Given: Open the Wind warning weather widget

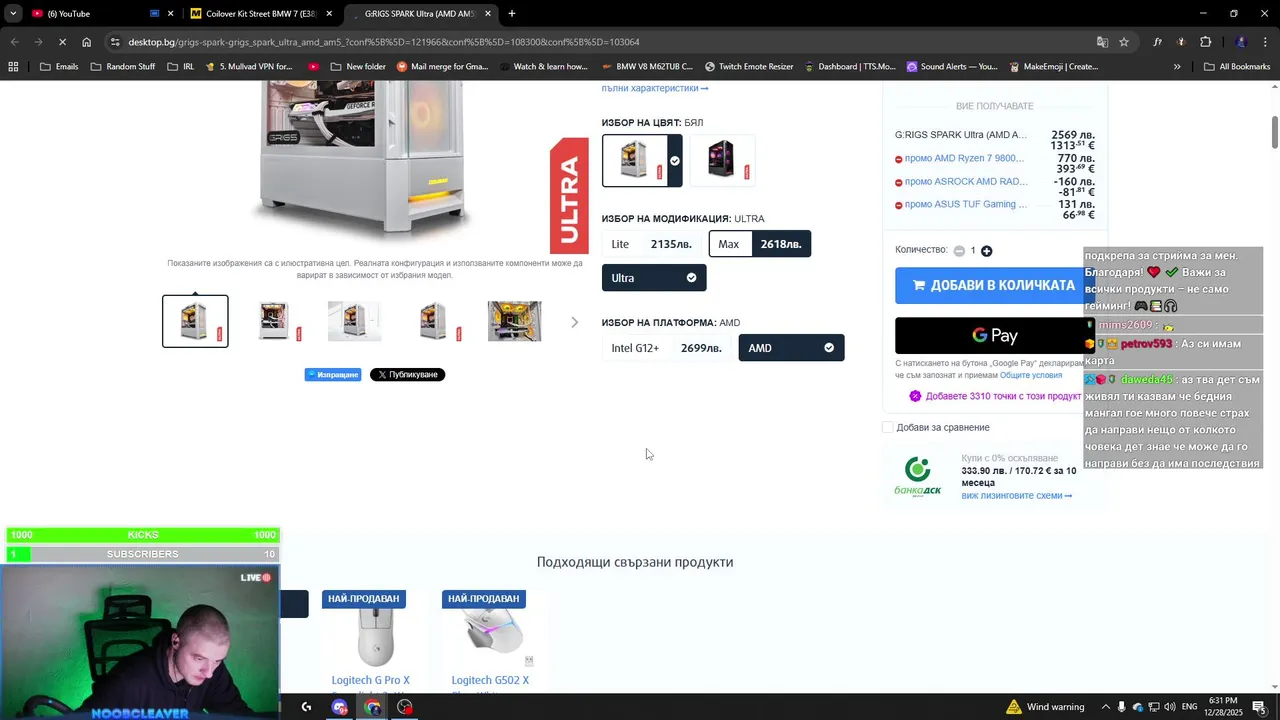Looking at the screenshot, I should pos(1045,707).
